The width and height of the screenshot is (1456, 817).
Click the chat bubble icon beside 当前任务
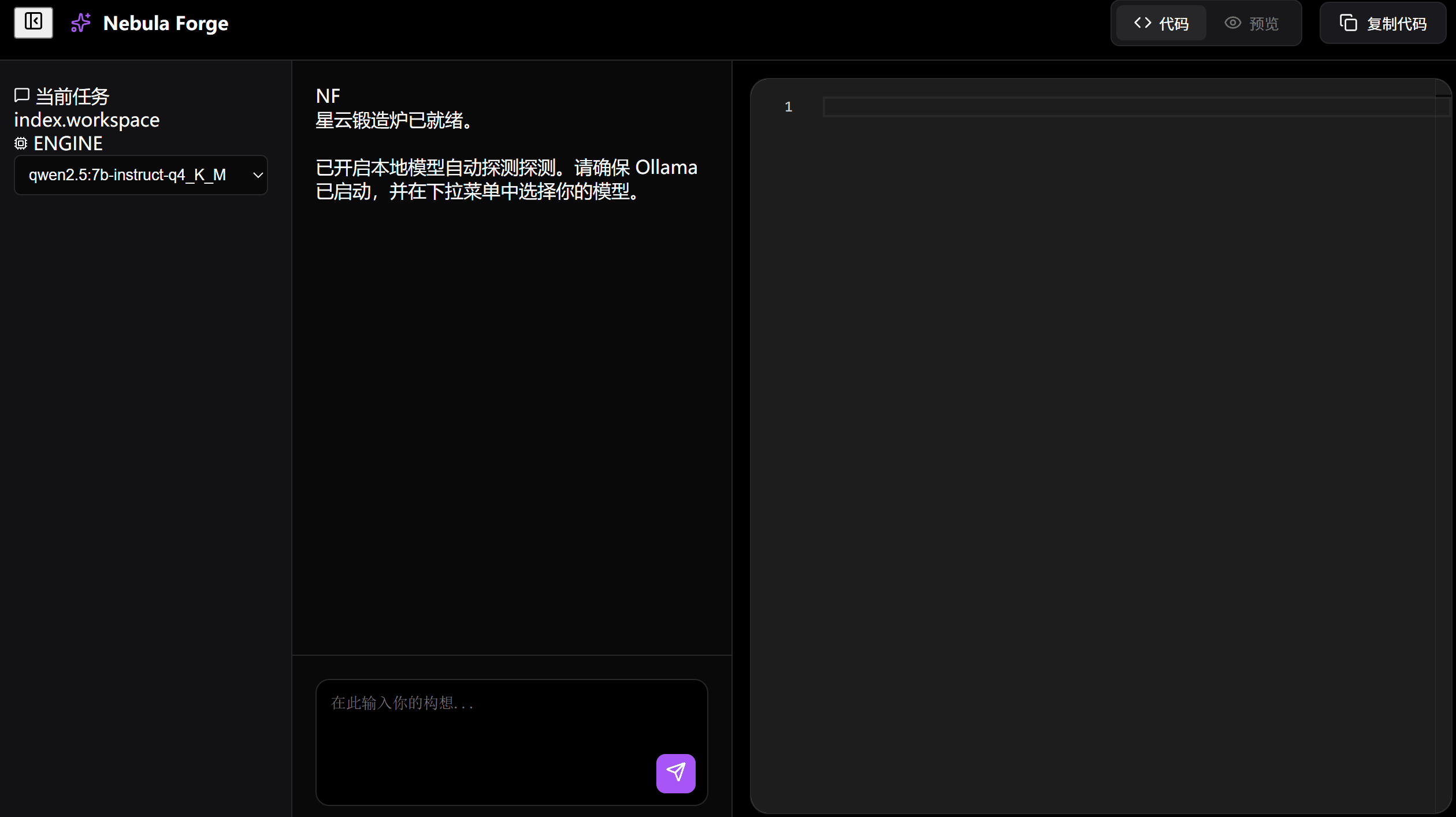[22, 95]
